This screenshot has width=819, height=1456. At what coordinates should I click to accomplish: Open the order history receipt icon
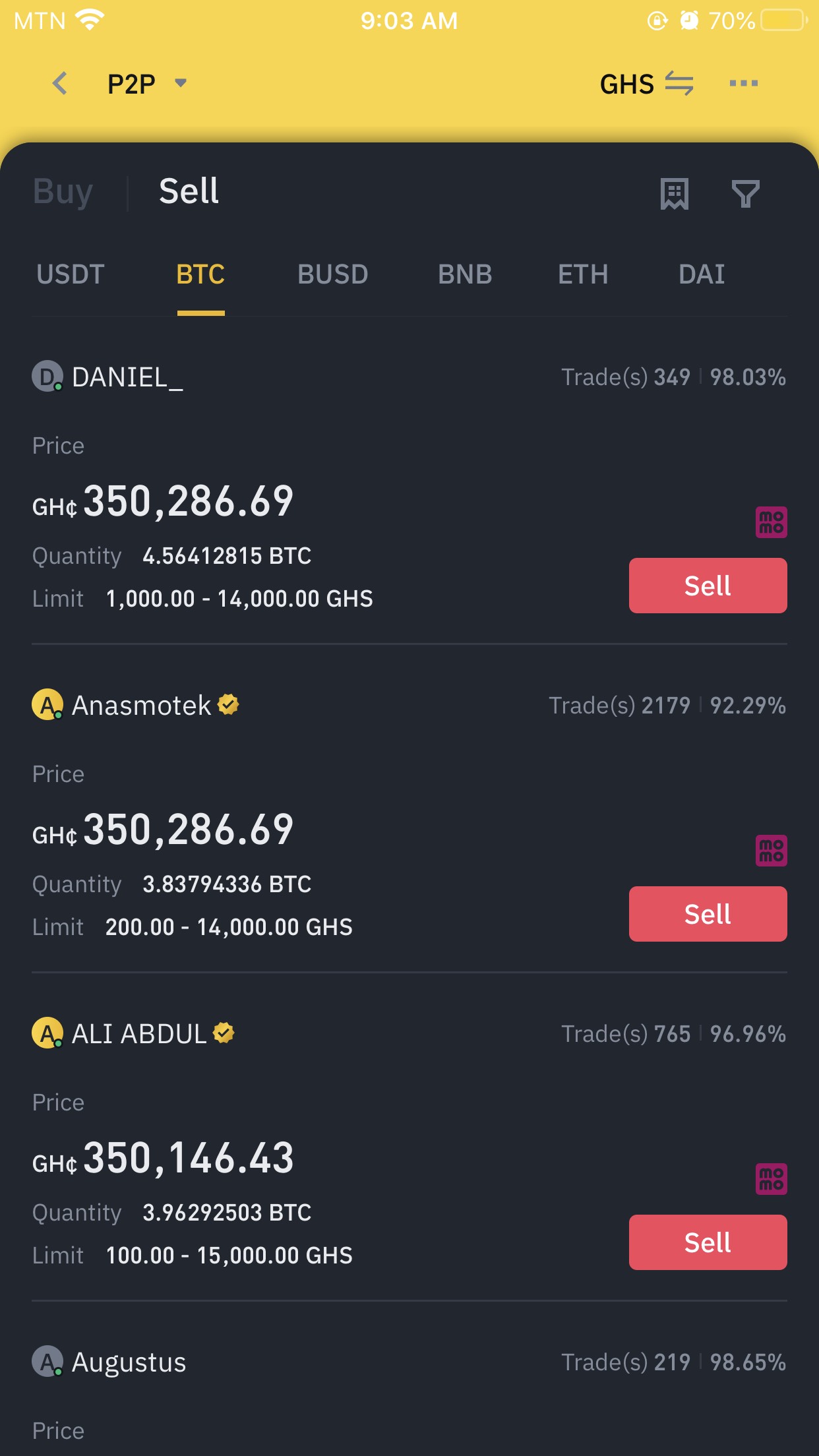674,194
